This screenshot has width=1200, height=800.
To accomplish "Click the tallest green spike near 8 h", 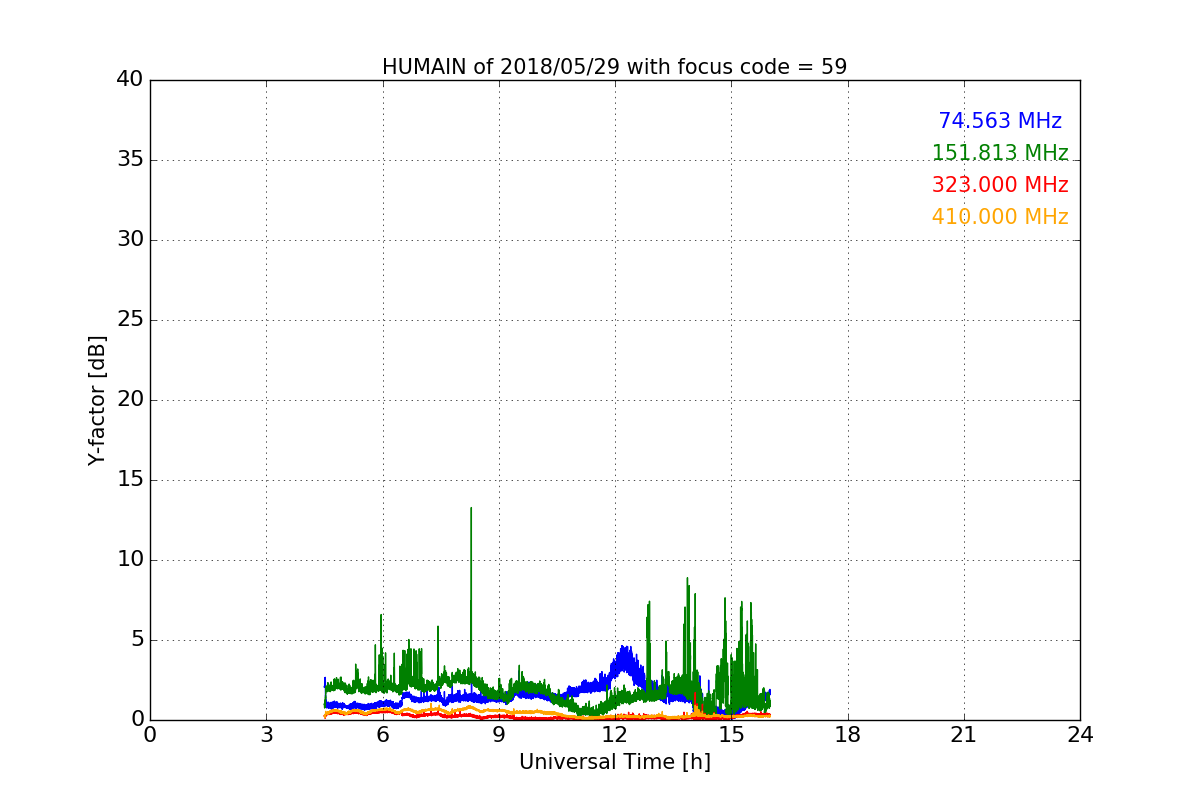I will coord(471,590).
